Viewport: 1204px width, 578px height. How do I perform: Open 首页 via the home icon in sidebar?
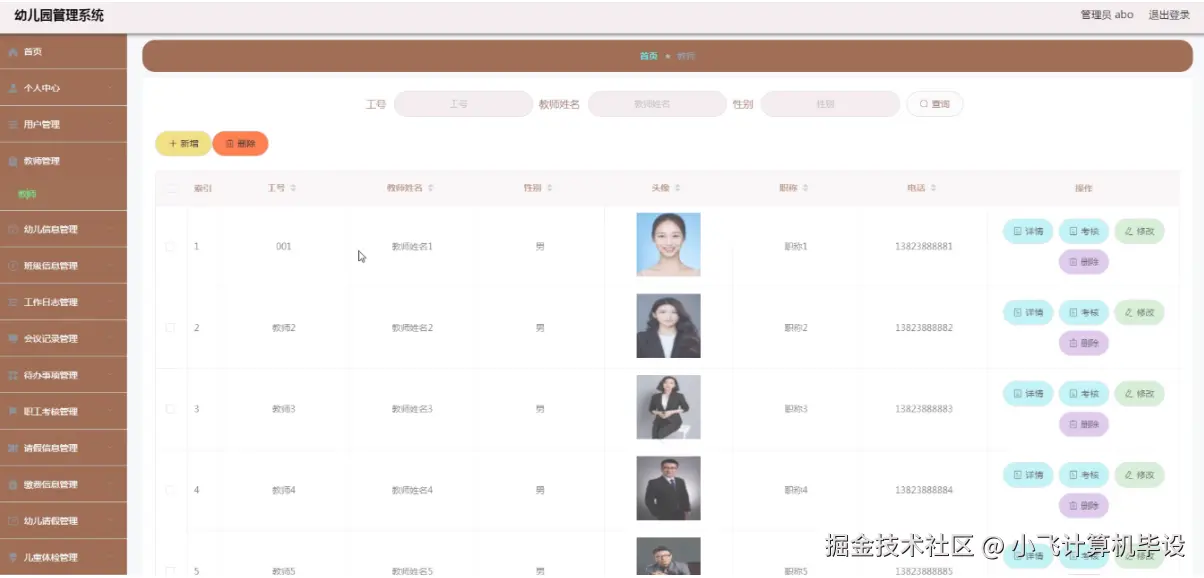click(11, 51)
